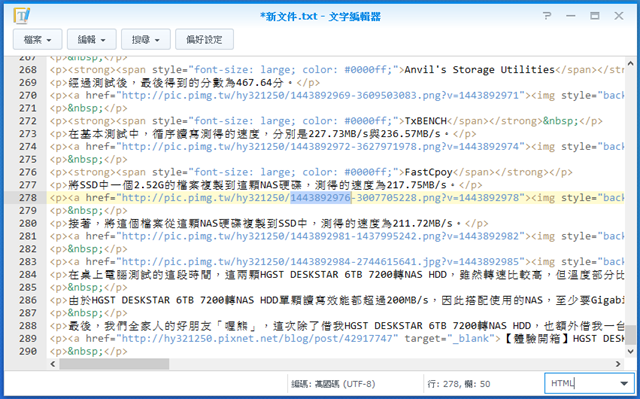640x399 pixels.
Task: Click the text 227.73MB/s on line 273
Action: pyautogui.click(x=338, y=134)
